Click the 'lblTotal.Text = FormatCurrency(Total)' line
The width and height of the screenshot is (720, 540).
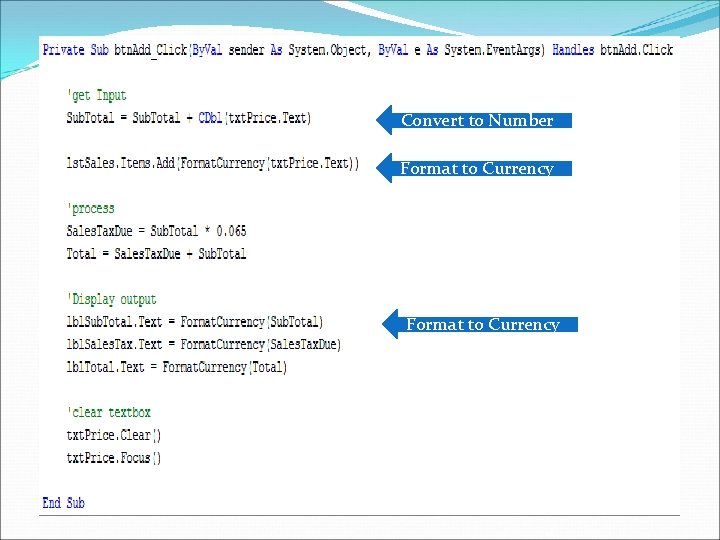pos(177,367)
